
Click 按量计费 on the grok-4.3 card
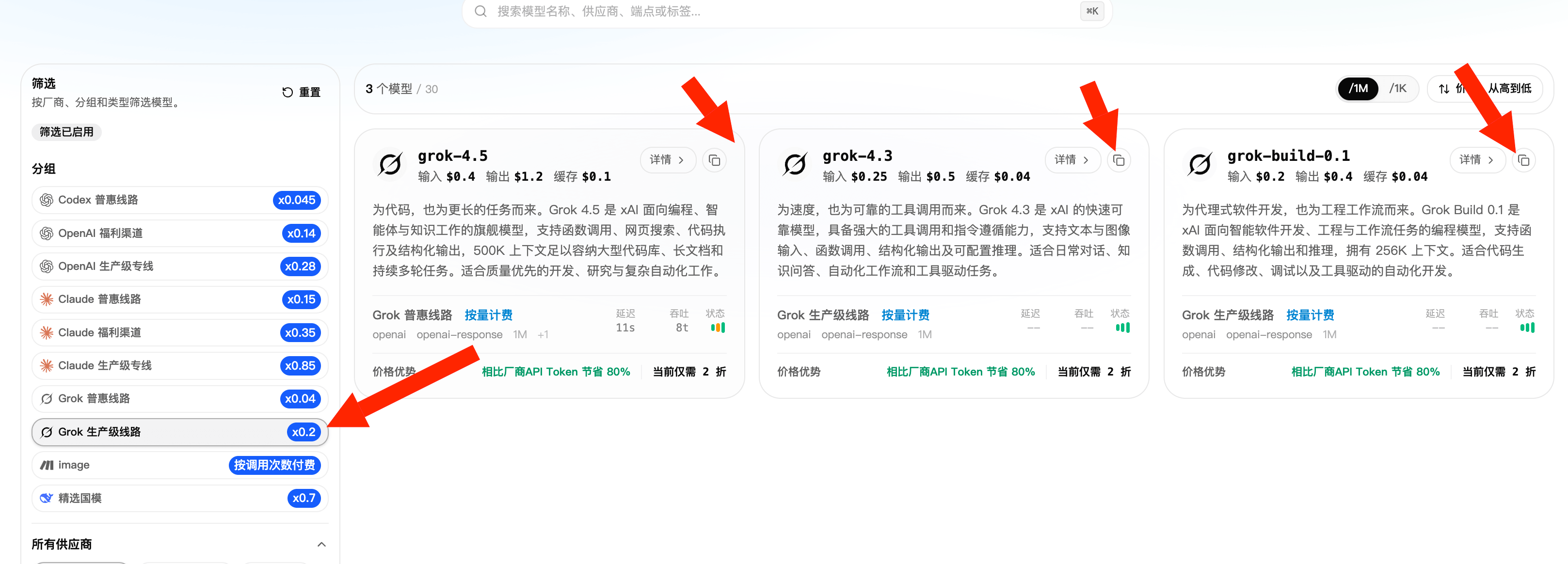click(905, 315)
